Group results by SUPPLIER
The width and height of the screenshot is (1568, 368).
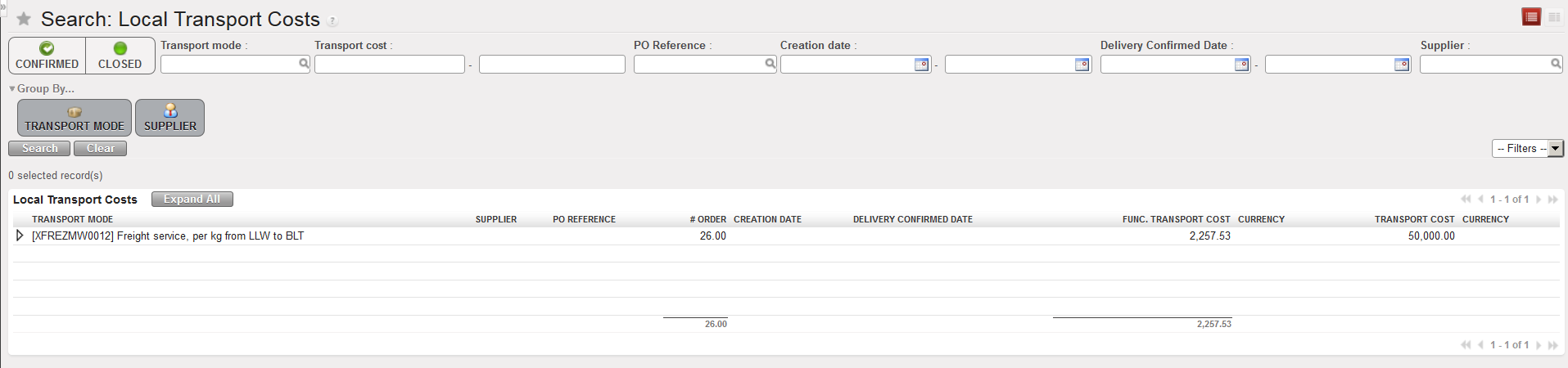[169, 118]
